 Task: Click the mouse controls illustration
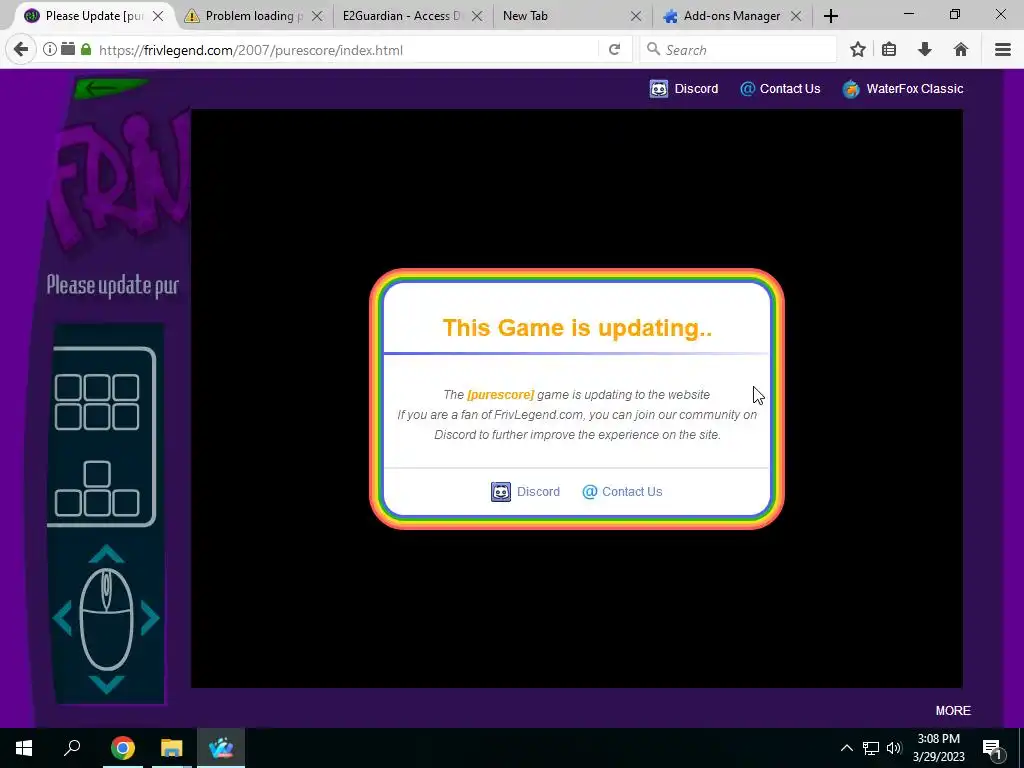tap(106, 618)
